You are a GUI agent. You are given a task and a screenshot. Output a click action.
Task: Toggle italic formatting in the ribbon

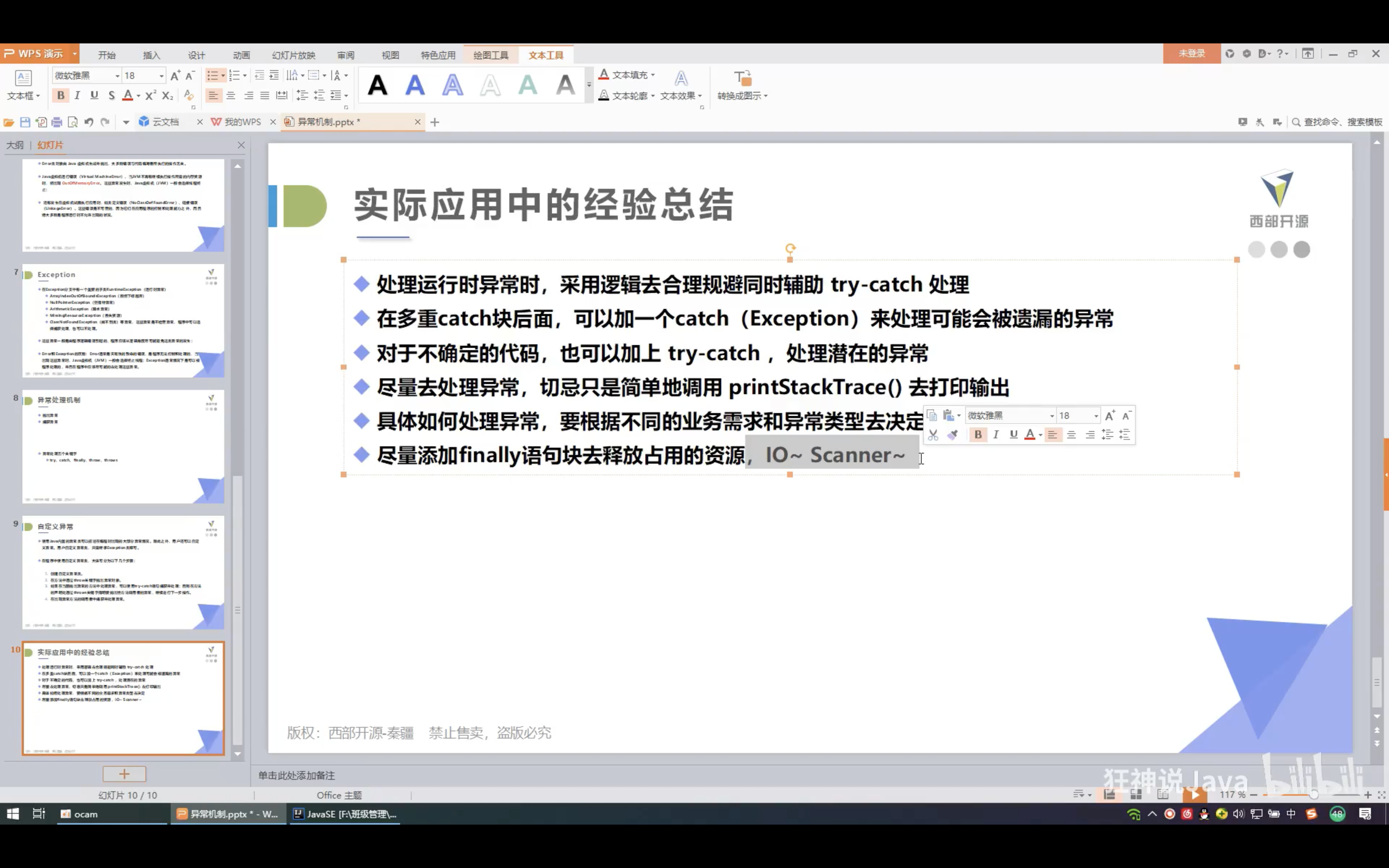point(77,95)
